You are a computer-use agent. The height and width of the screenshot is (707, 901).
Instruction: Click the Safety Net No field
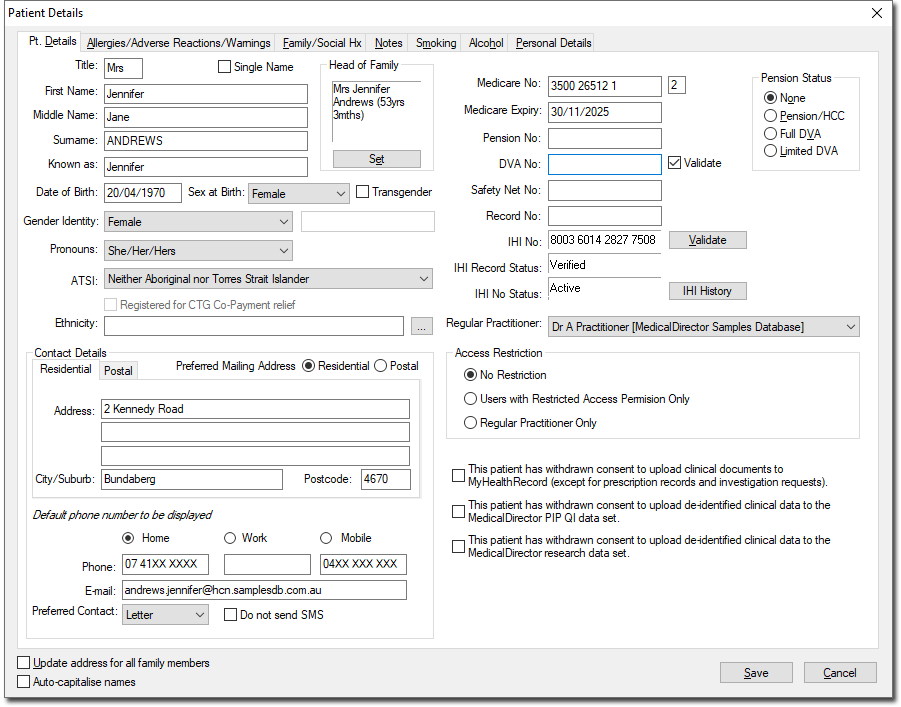(x=604, y=190)
